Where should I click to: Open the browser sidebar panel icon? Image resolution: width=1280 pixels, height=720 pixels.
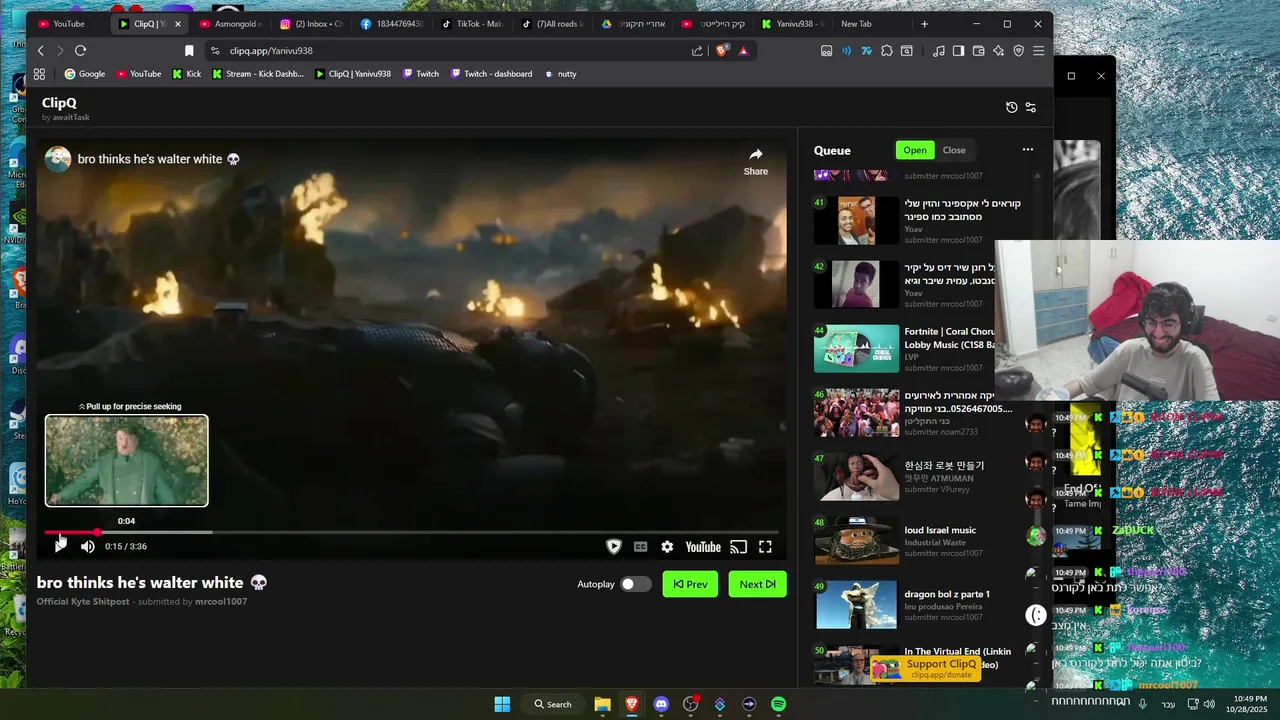tap(958, 51)
